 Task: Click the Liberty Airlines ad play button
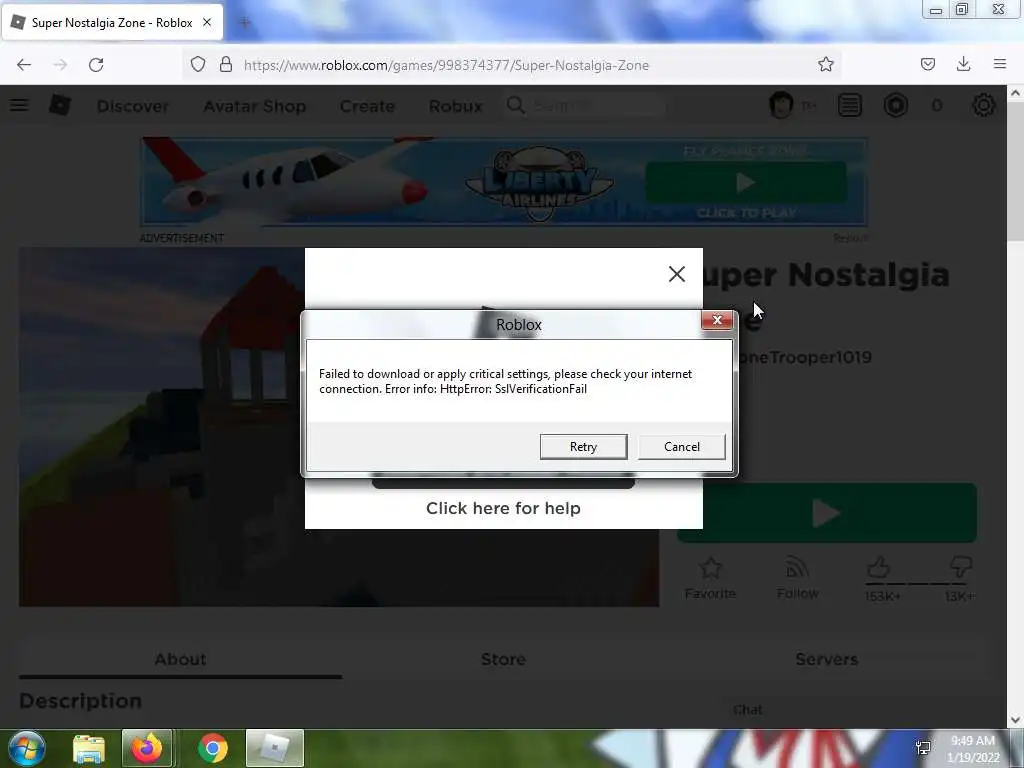746,182
